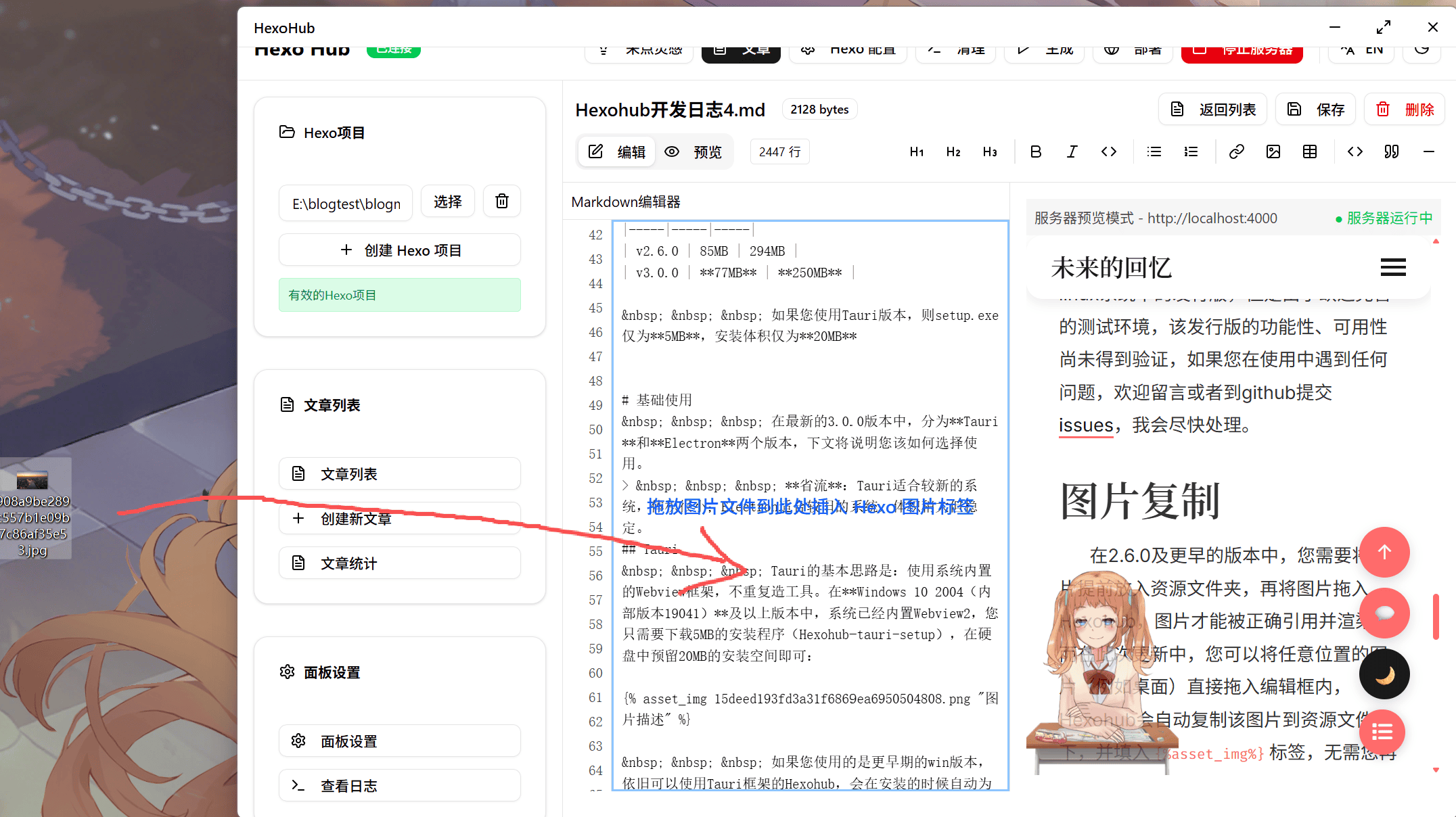Apply H2 heading formatting
The width and height of the screenshot is (1456, 817).
[953, 151]
